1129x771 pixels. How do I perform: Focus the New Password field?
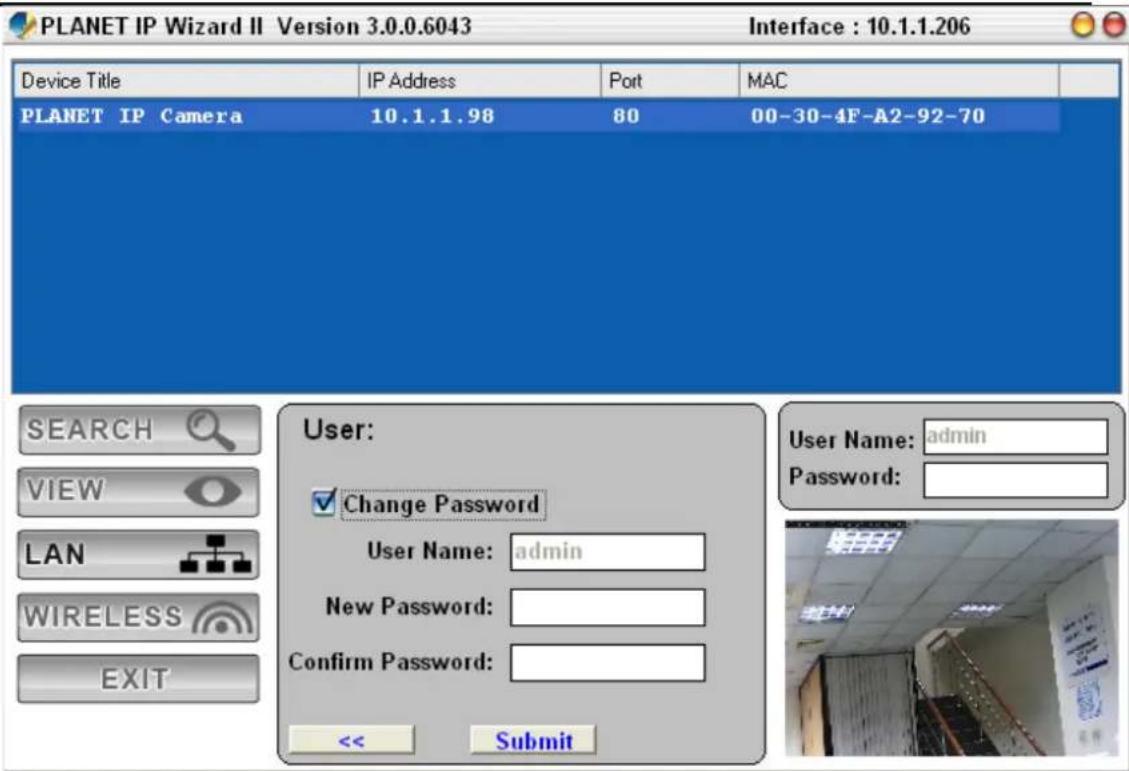click(608, 607)
